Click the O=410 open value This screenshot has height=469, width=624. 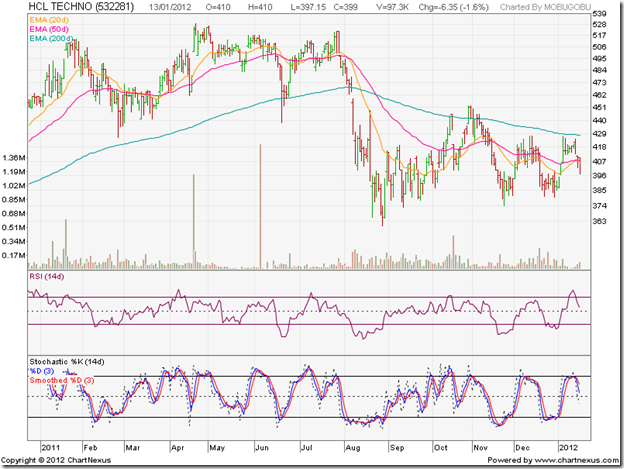point(218,7)
